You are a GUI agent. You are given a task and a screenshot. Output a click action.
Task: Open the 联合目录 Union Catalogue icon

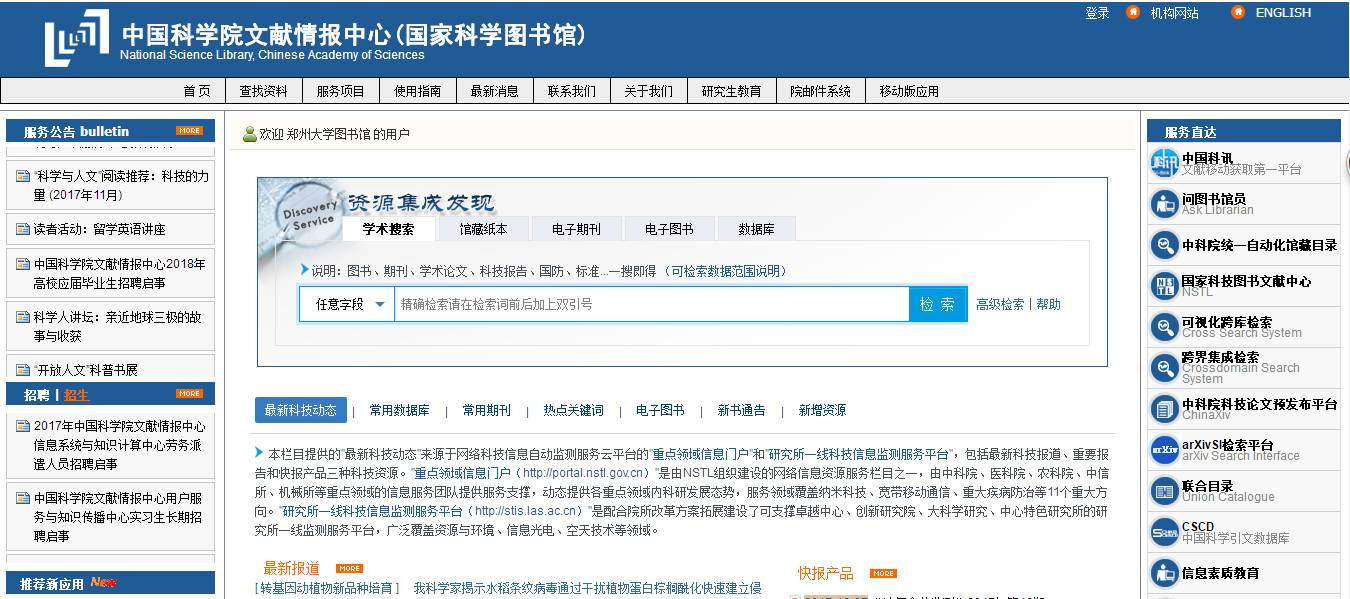[1164, 489]
